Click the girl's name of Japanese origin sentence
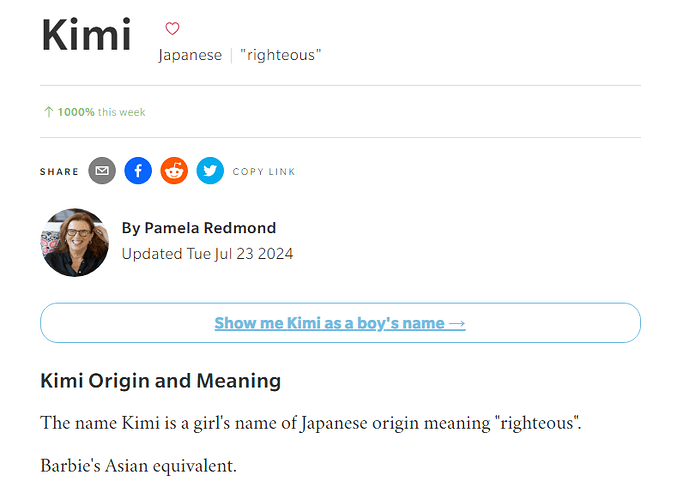This screenshot has width=683, height=499. point(311,423)
